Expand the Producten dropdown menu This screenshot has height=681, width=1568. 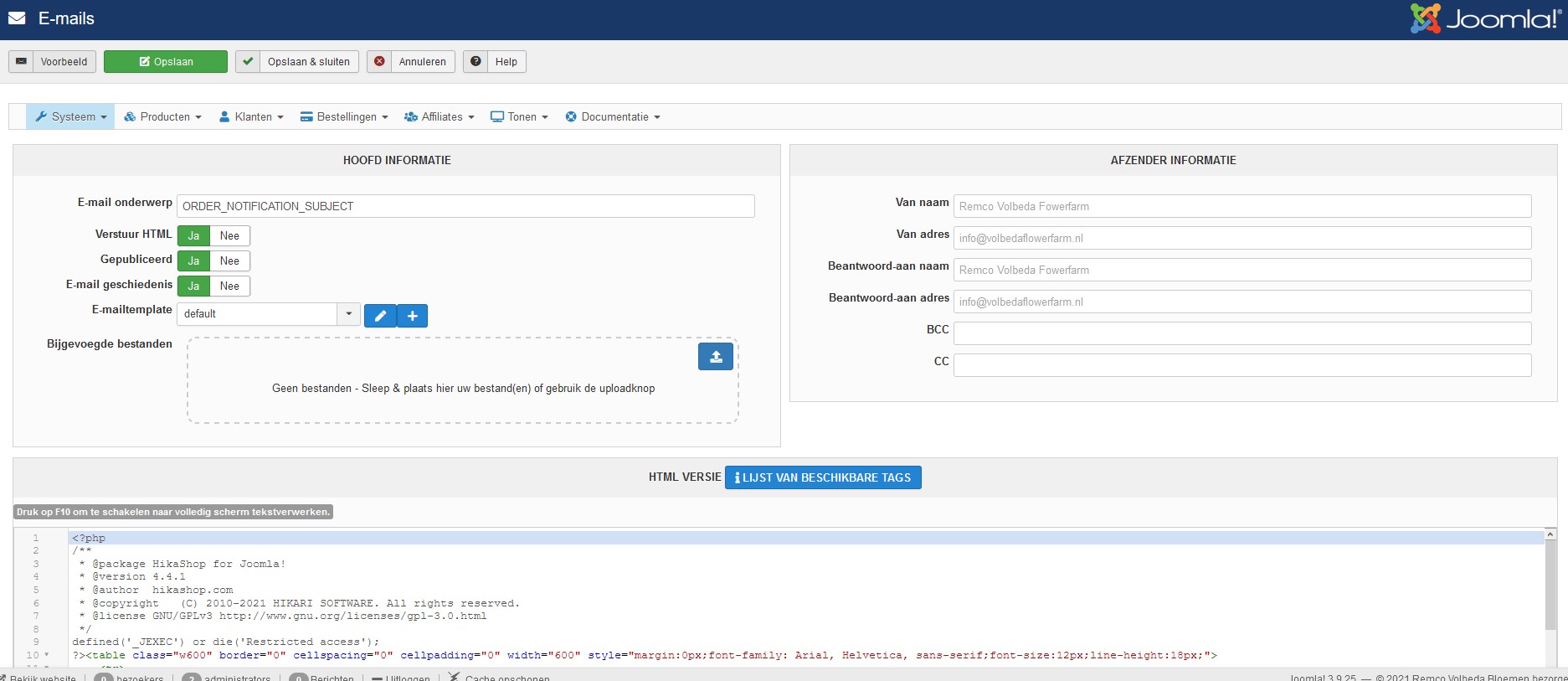tap(163, 117)
